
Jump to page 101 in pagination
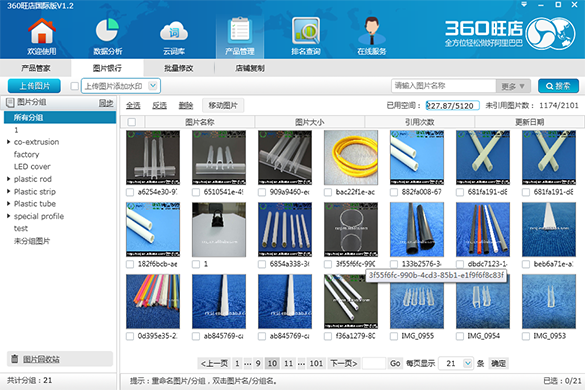316,363
